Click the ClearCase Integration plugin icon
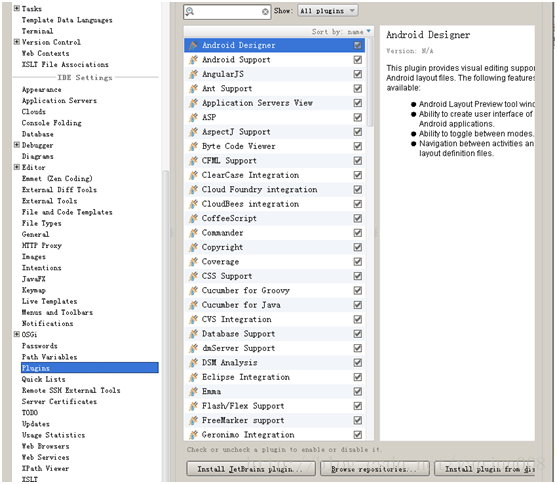 pyautogui.click(x=193, y=175)
